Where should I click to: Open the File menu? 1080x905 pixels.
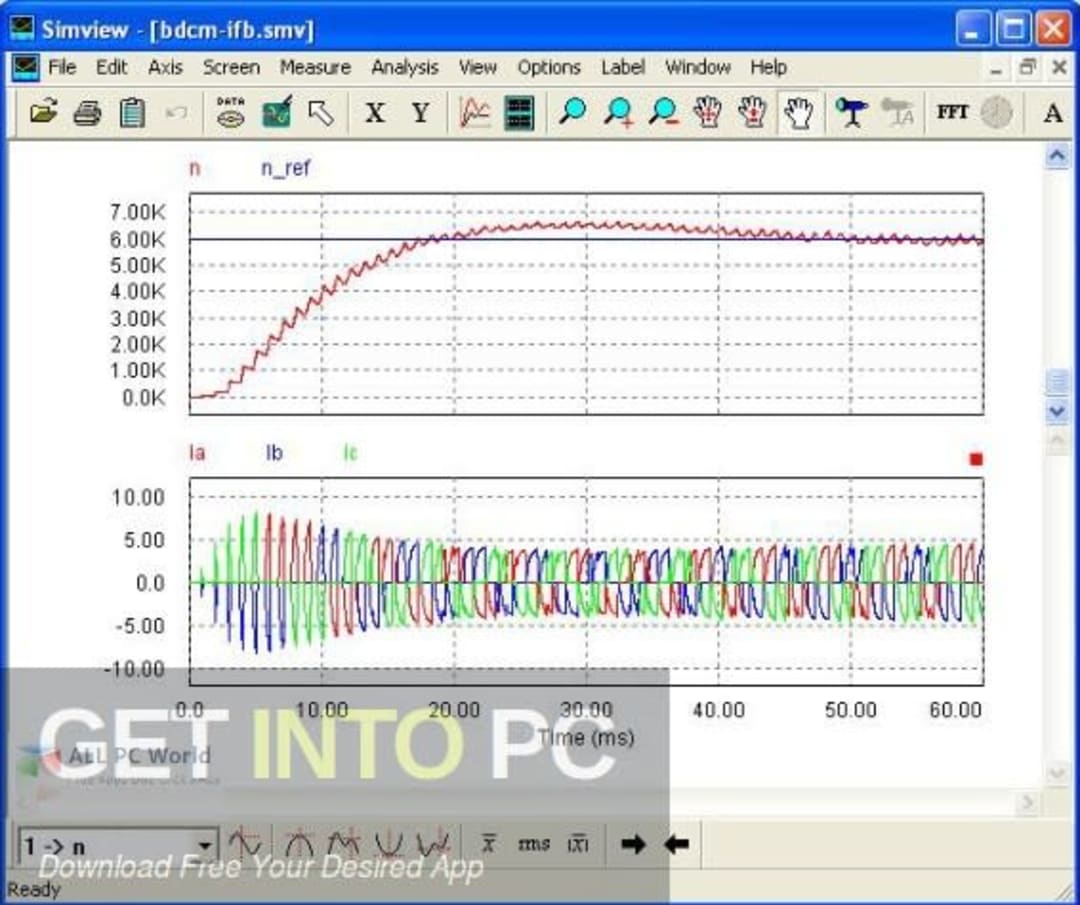(x=62, y=67)
